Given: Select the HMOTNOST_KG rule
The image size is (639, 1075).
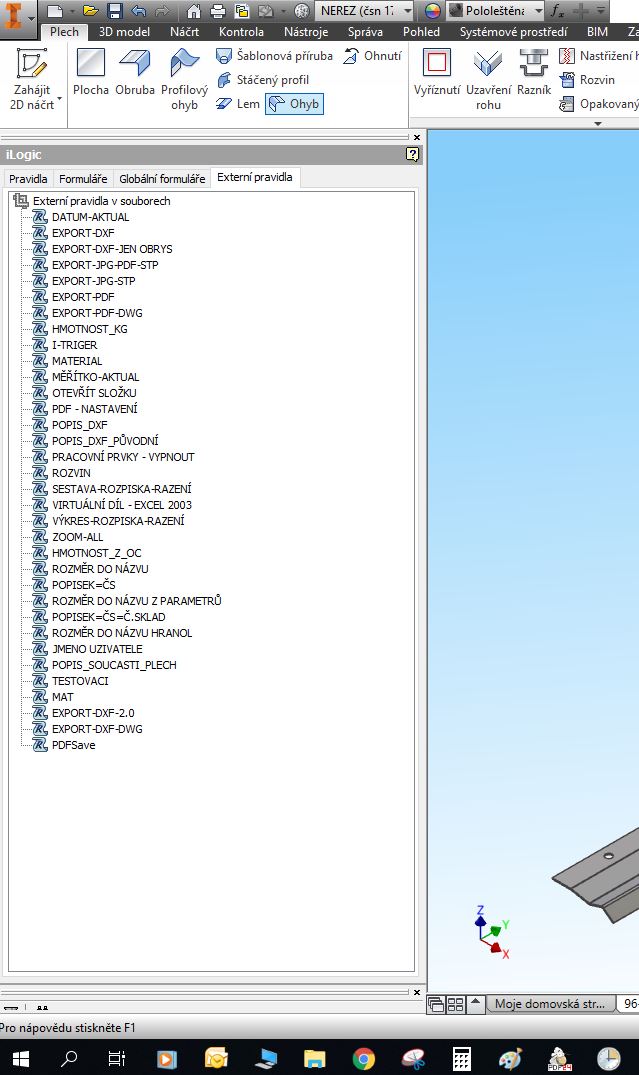Looking at the screenshot, I should 89,329.
